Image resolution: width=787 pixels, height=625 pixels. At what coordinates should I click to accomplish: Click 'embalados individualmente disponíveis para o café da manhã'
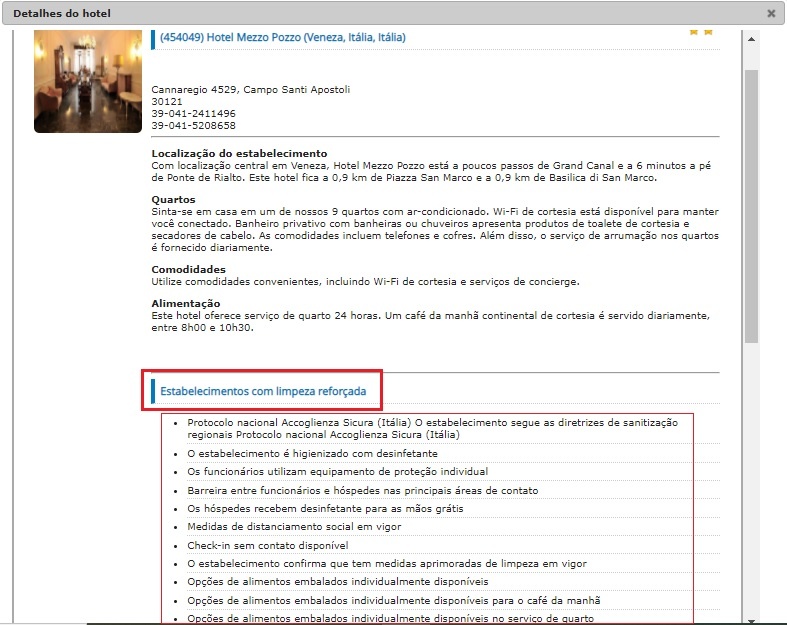tap(394, 600)
